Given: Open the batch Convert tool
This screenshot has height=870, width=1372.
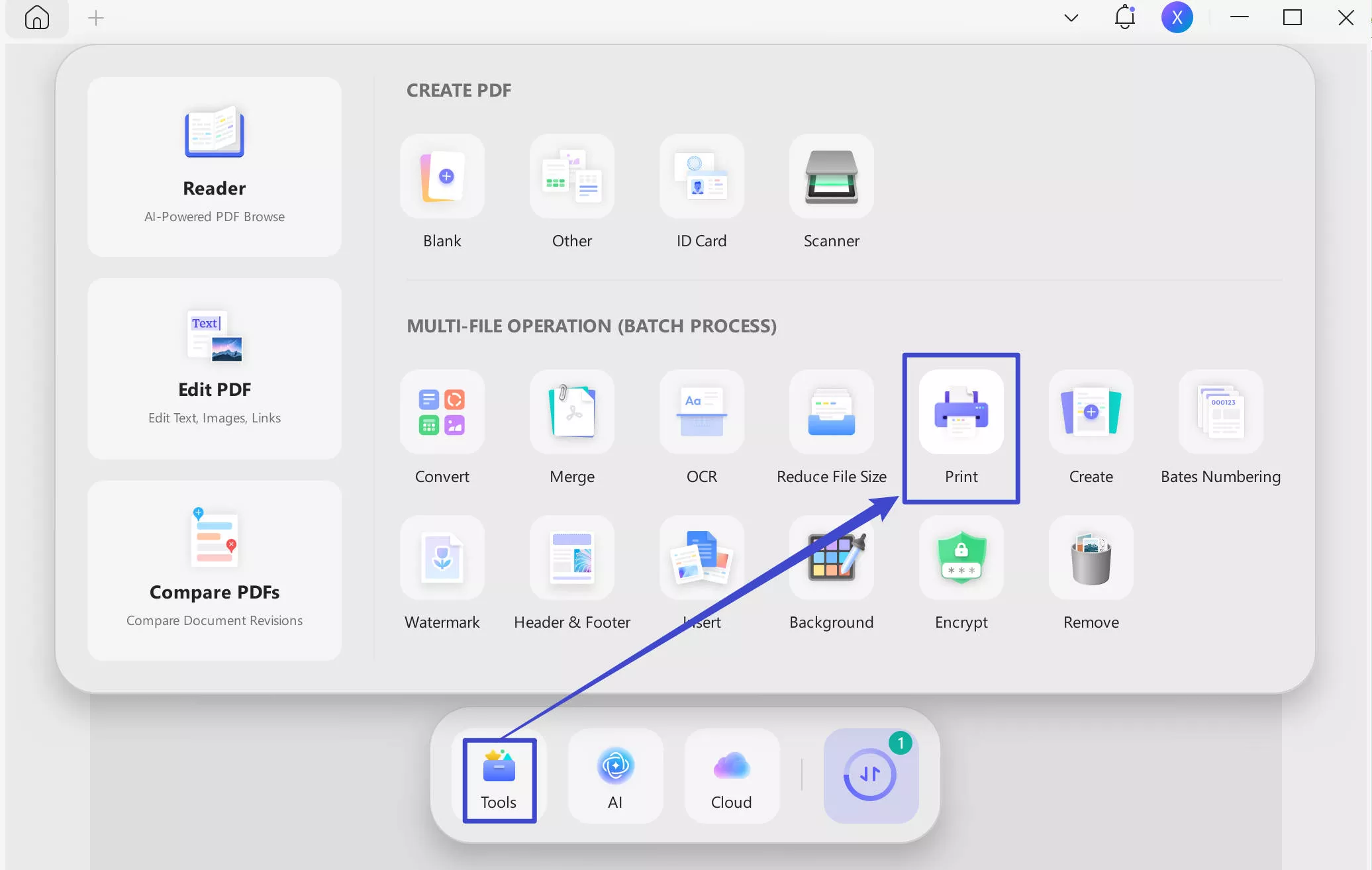Looking at the screenshot, I should [x=442, y=412].
